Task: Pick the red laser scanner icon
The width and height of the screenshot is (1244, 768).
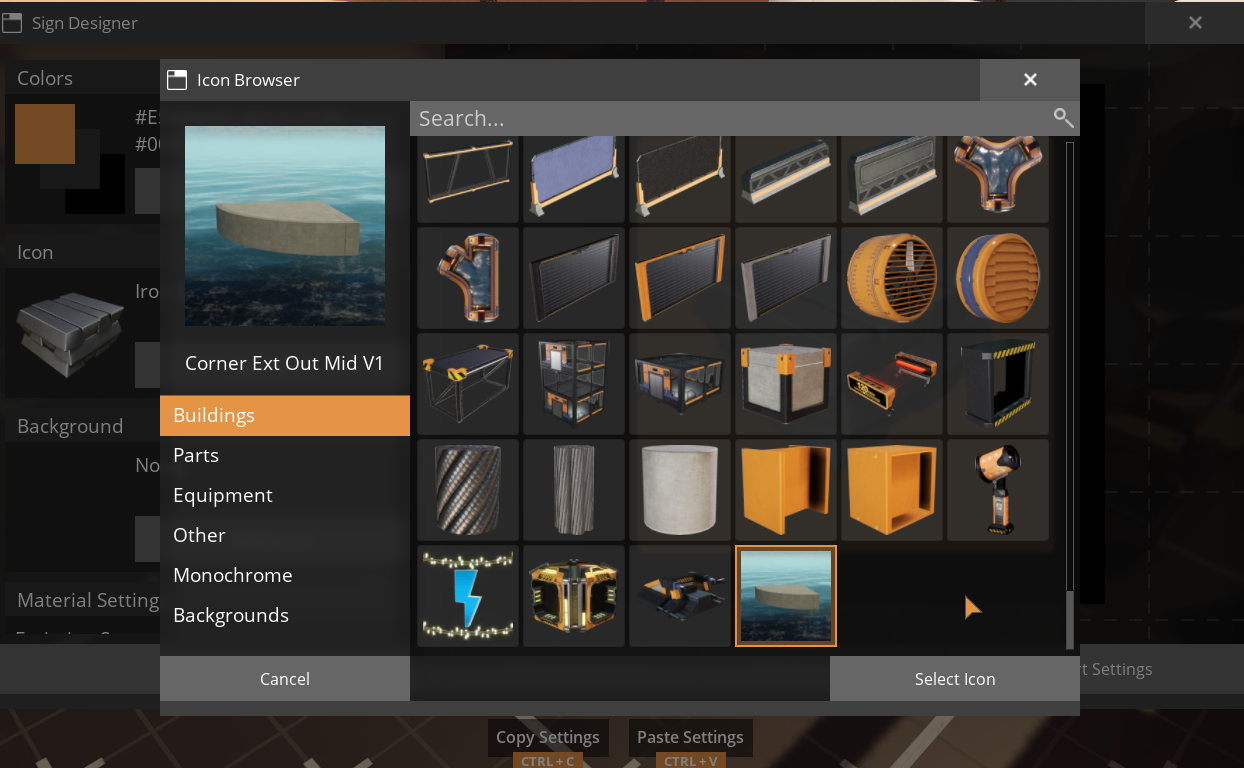Action: pyautogui.click(x=892, y=383)
